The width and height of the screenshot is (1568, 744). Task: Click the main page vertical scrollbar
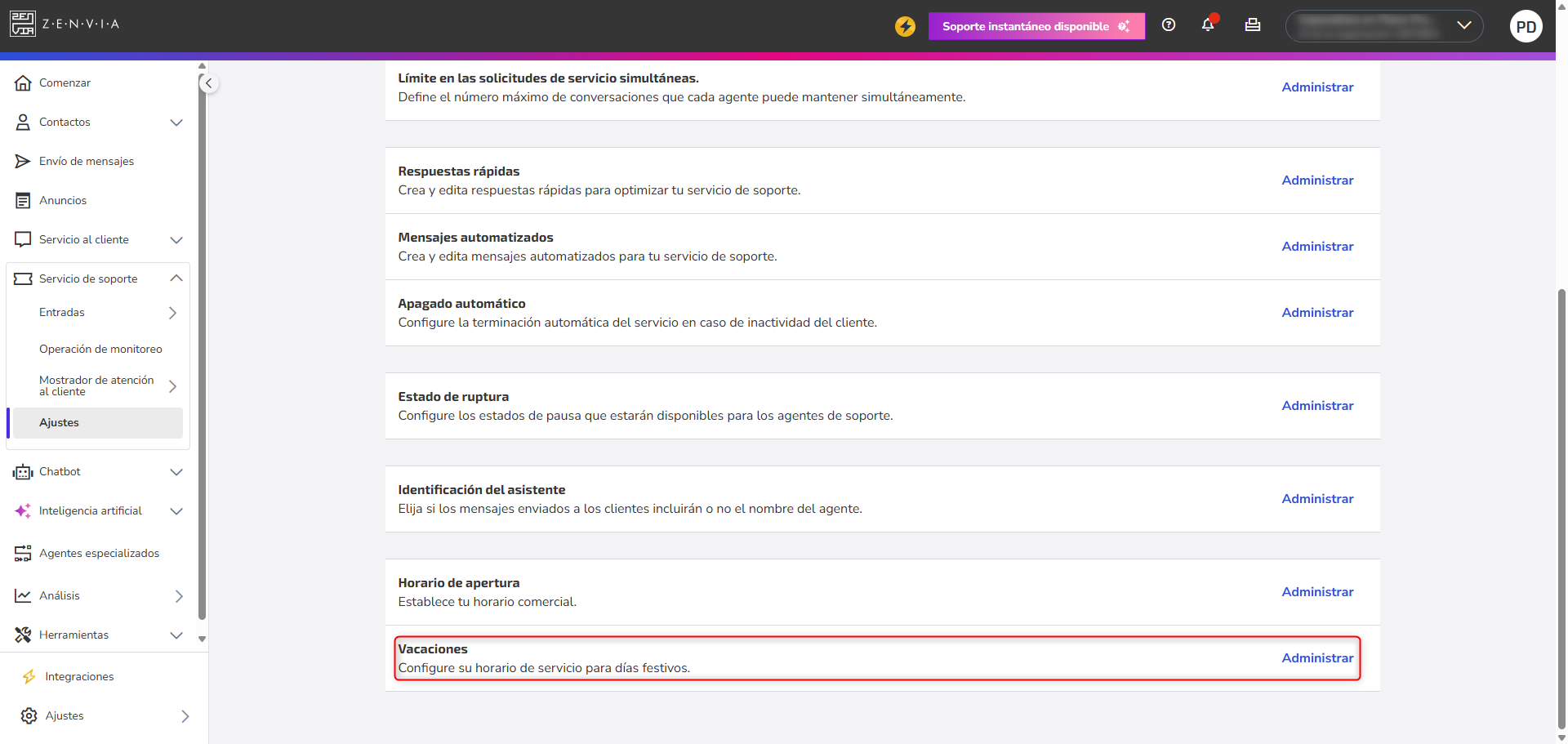1561,508
